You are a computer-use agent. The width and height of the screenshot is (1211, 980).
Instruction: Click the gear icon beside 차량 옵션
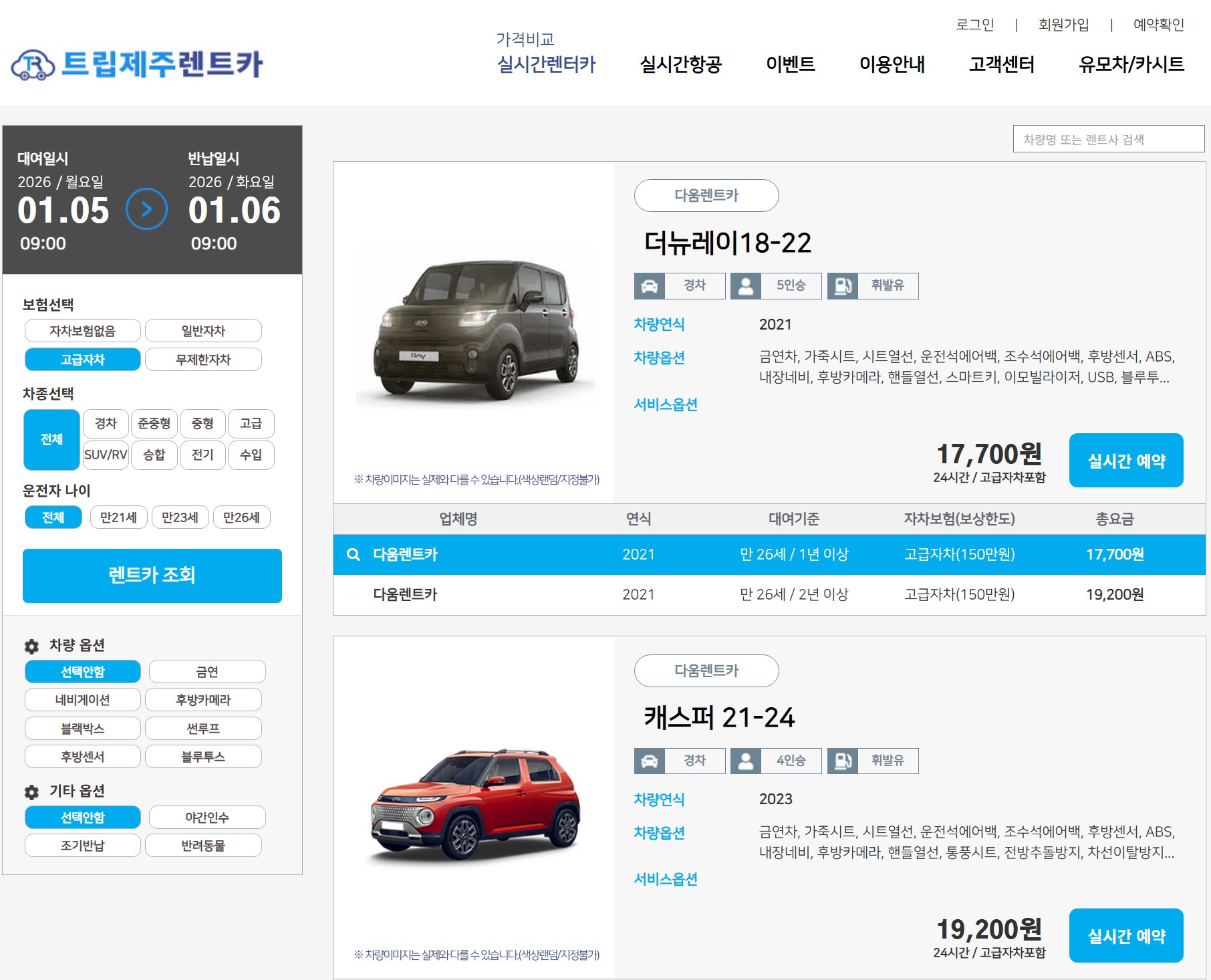(x=31, y=646)
